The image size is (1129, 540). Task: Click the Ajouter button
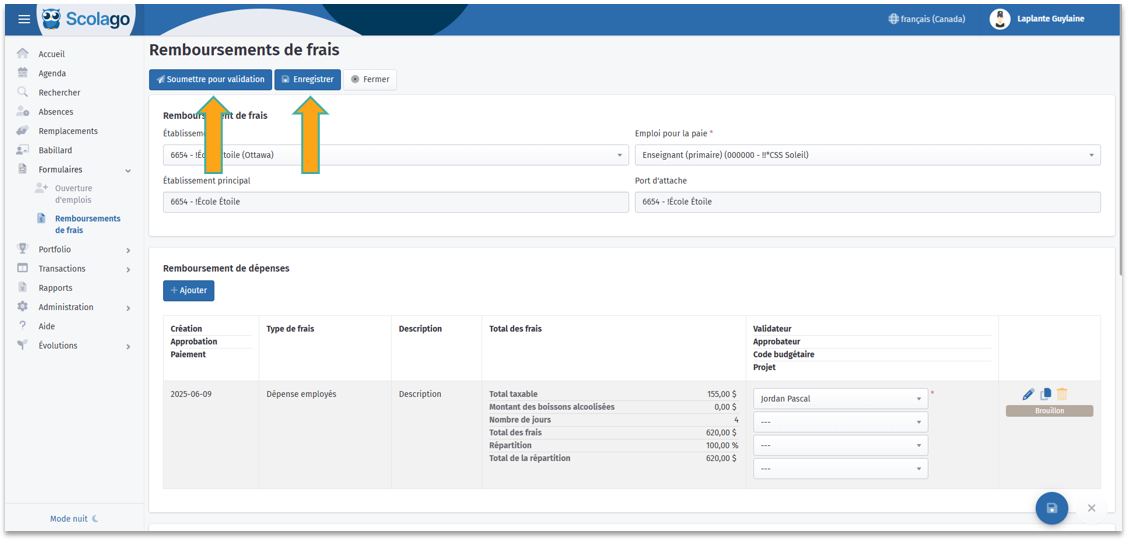click(189, 290)
